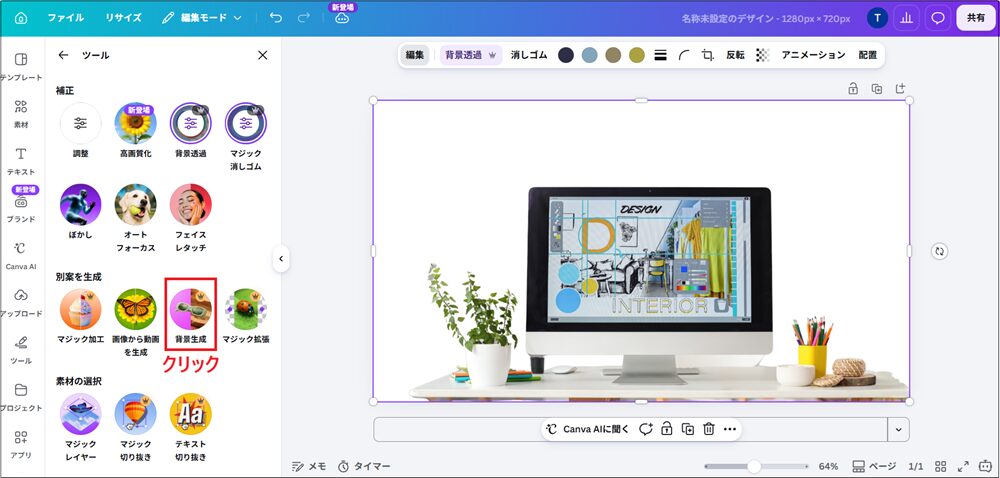Select 画像から動画を生成 tool
The width and height of the screenshot is (1000, 478).
click(136, 322)
